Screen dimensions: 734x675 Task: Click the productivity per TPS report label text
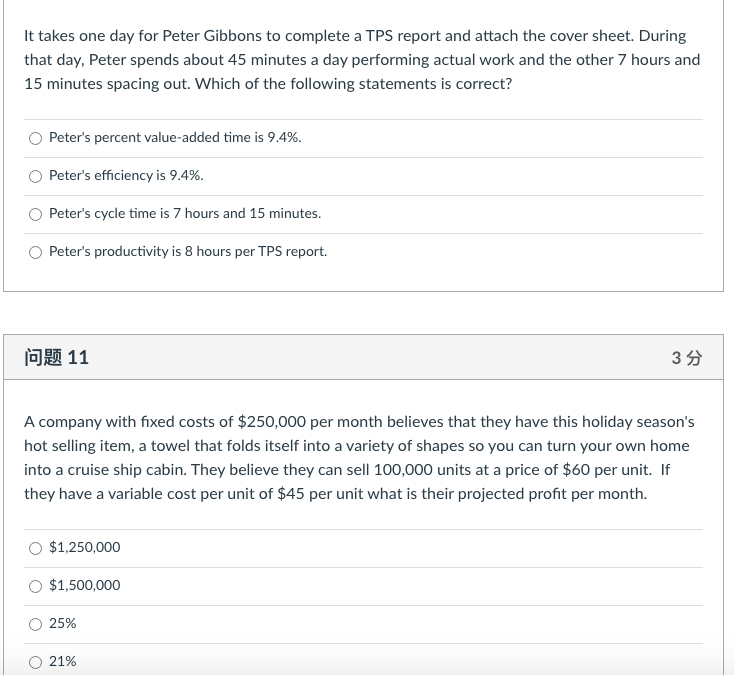click(188, 251)
